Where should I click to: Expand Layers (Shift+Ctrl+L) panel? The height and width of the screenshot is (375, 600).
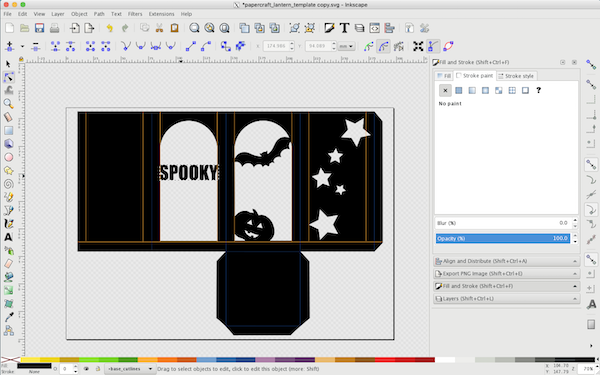coord(506,299)
